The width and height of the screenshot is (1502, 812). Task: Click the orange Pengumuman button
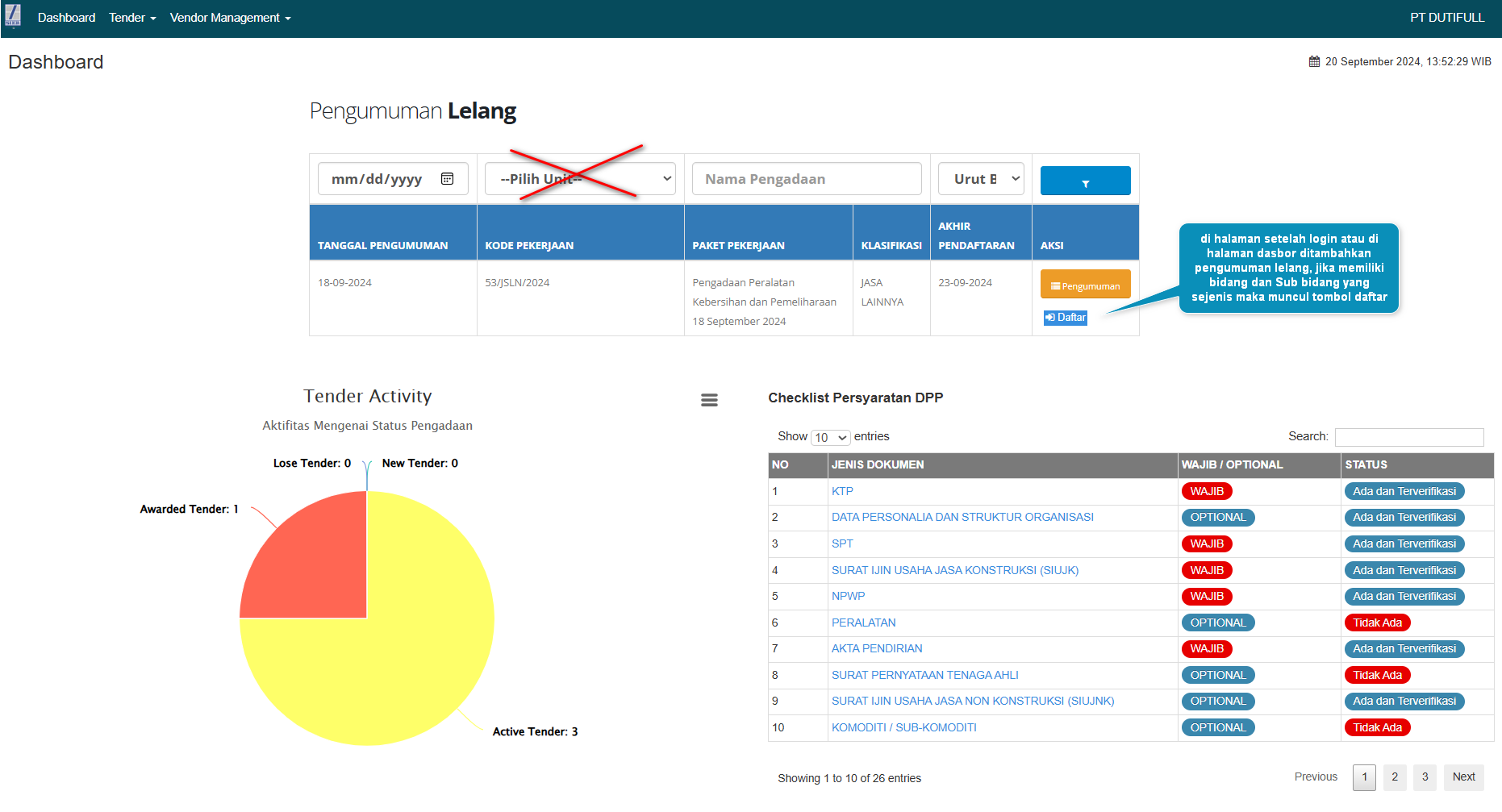pos(1085,285)
